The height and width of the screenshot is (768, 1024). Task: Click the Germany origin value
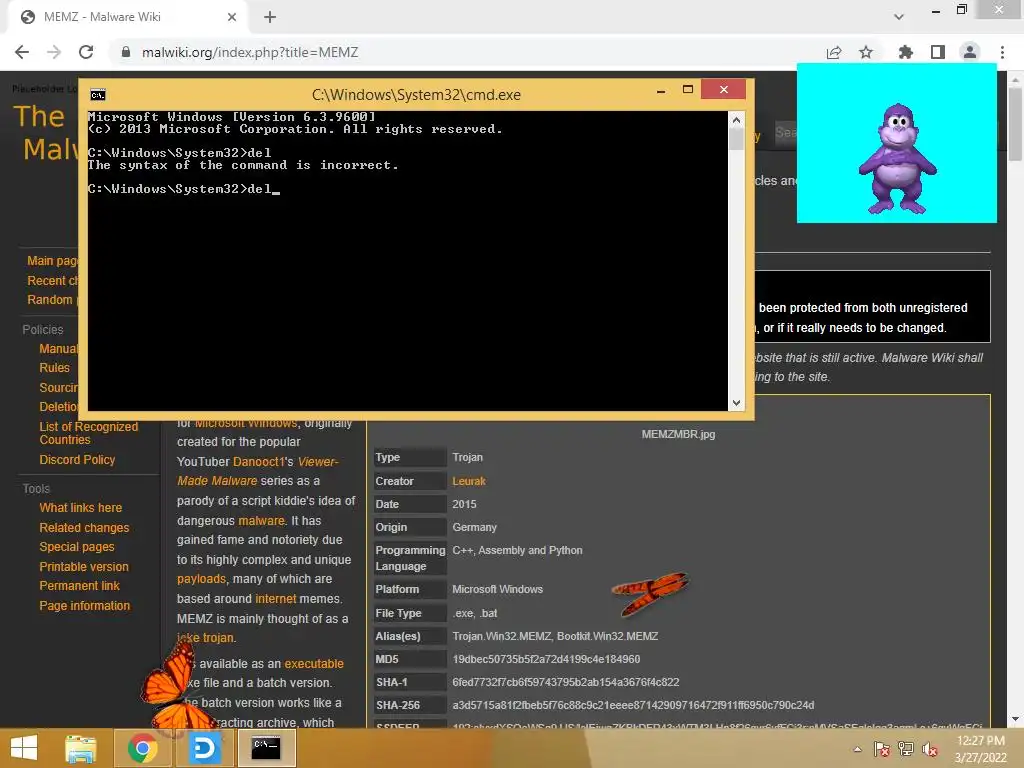click(x=474, y=527)
